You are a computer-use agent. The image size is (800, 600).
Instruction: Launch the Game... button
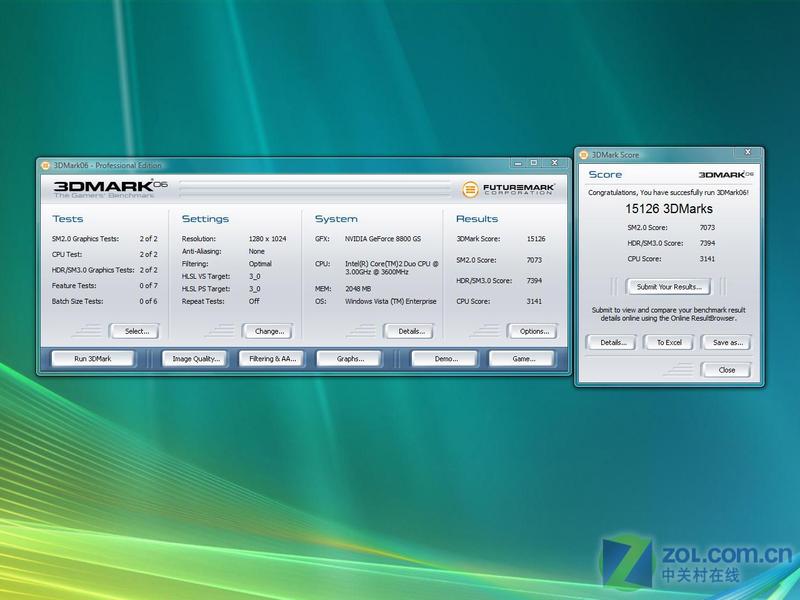point(523,359)
